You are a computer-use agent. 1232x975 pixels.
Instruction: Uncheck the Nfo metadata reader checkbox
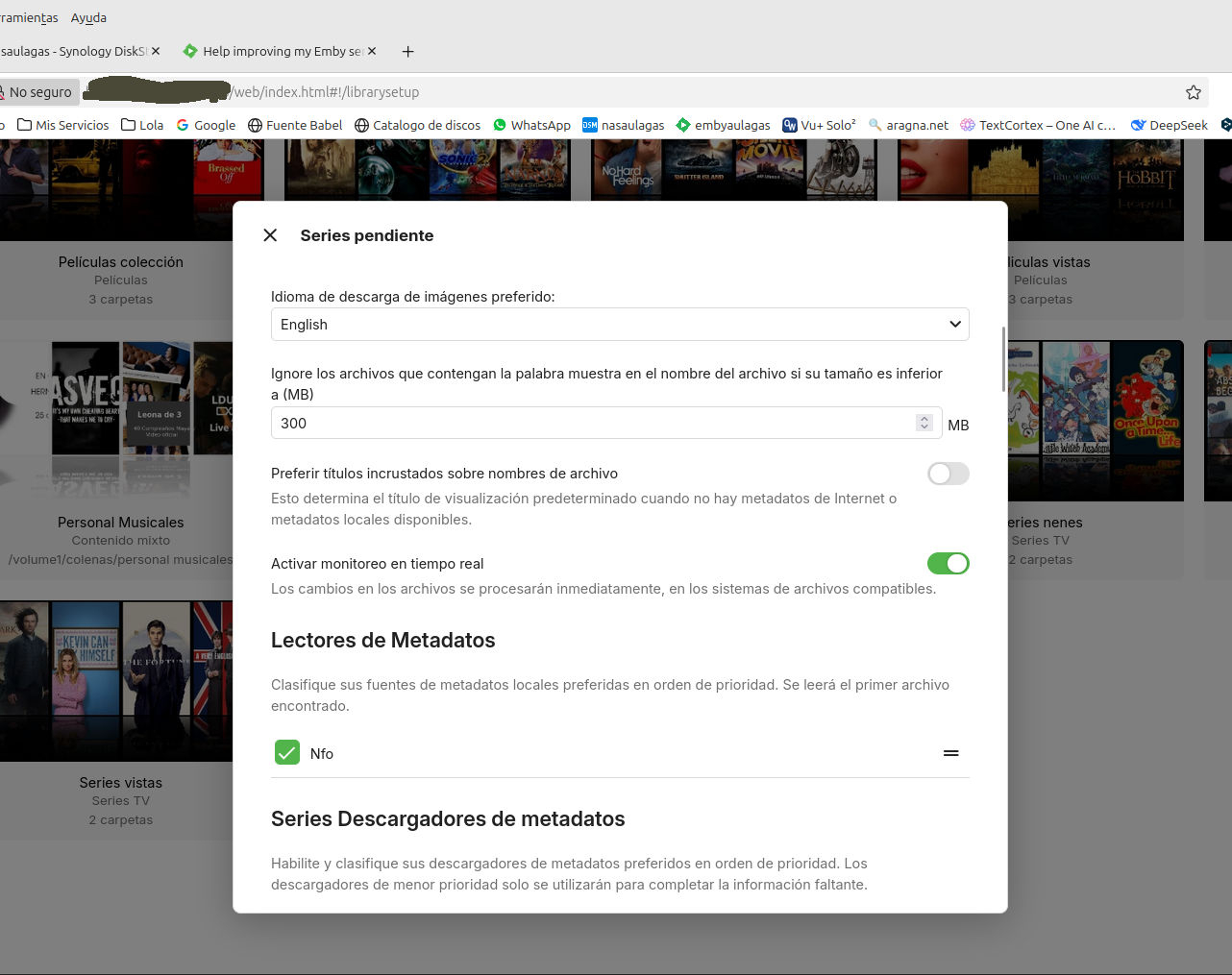pos(287,753)
